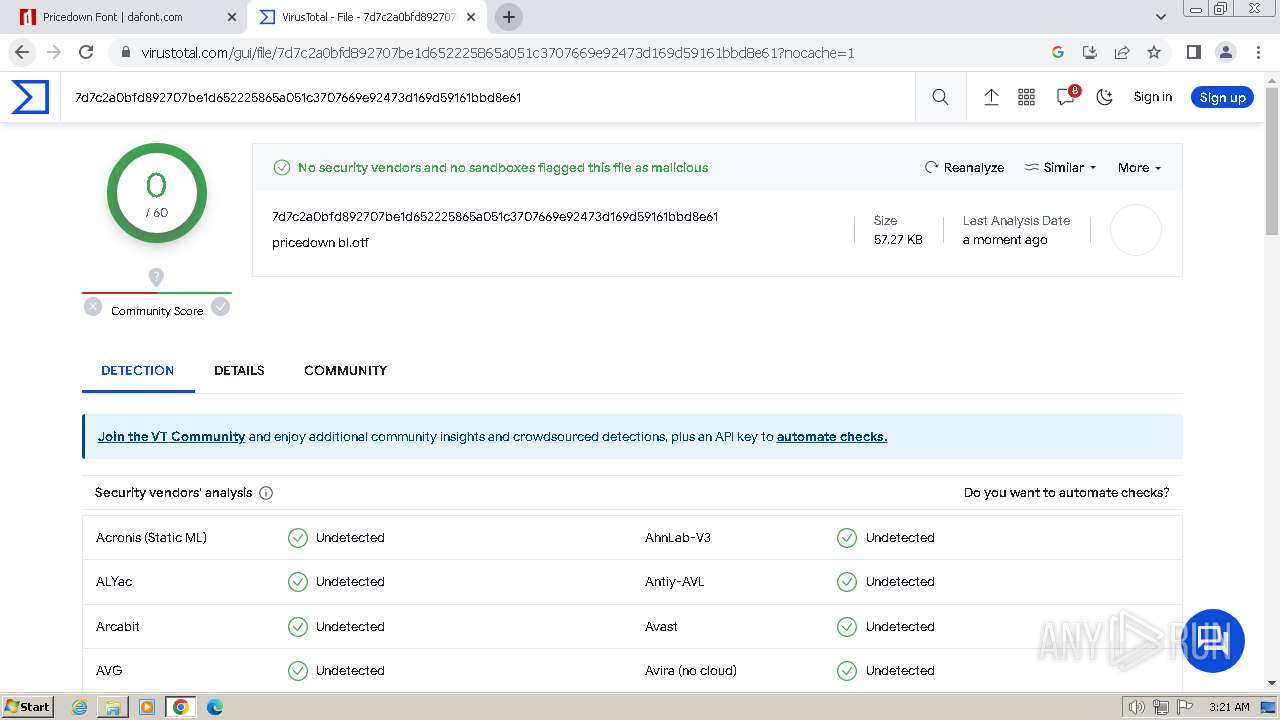Click the hash in the VirusTotal search field
Viewport: 1280px width, 720px height.
click(x=298, y=97)
